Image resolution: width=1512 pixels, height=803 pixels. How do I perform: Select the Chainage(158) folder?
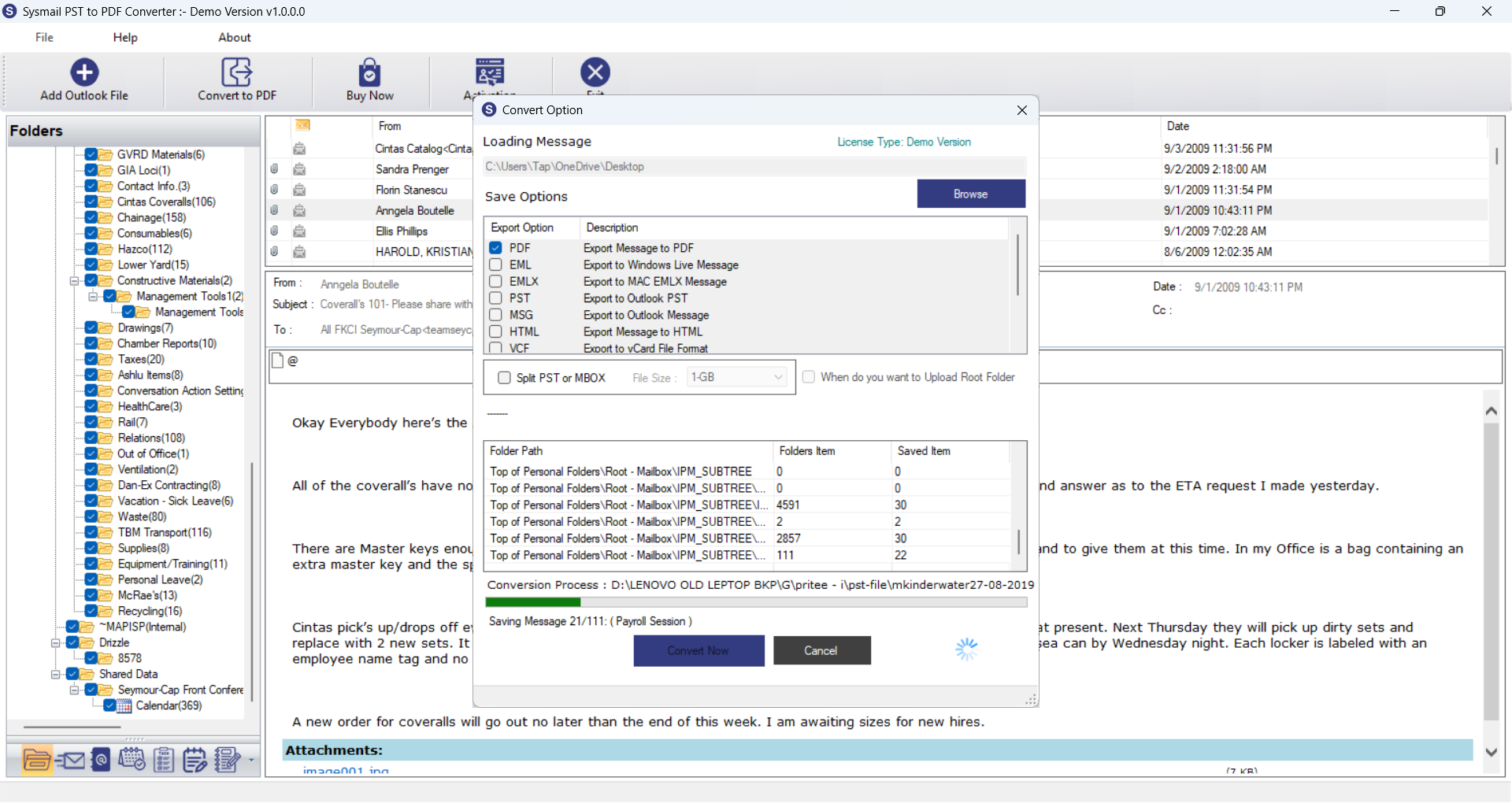coord(152,218)
